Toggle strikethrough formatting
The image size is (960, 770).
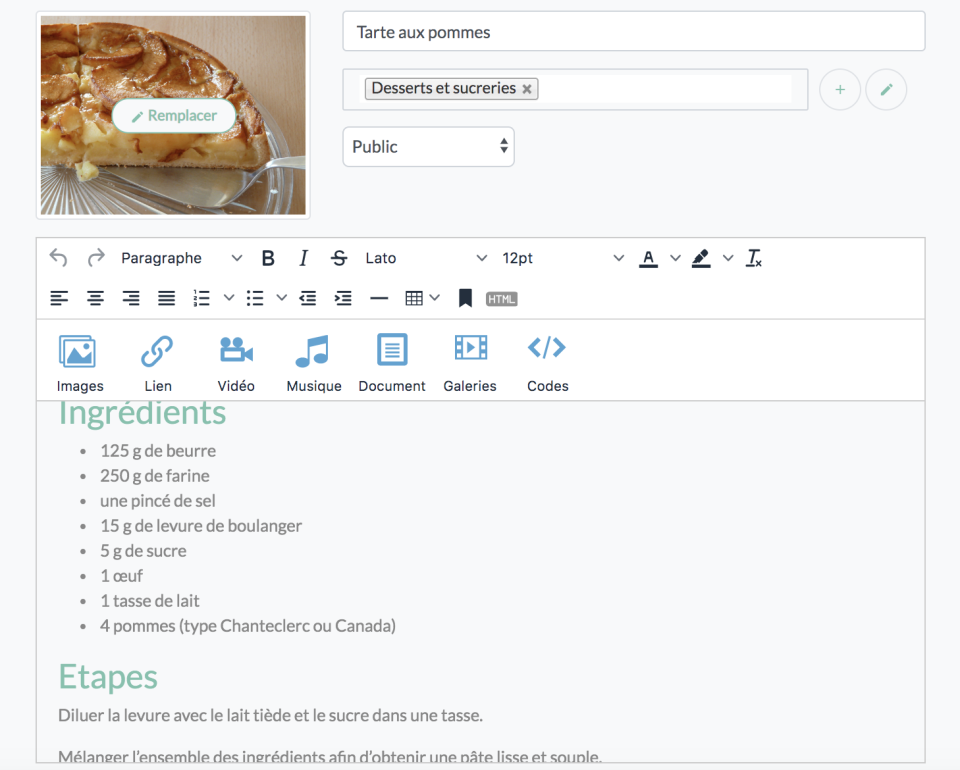[339, 258]
